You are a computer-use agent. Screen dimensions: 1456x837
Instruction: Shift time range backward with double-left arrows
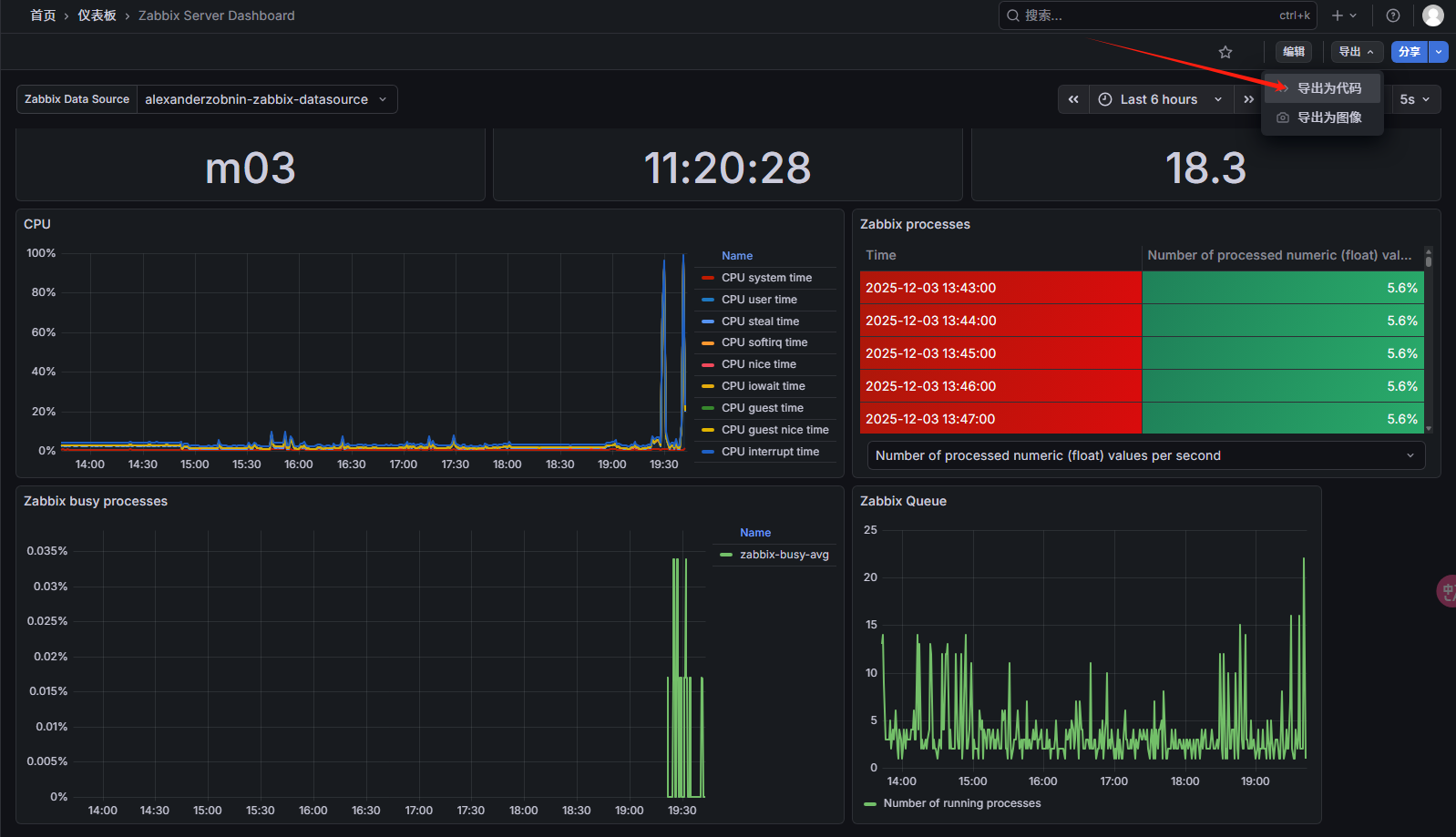(x=1073, y=99)
